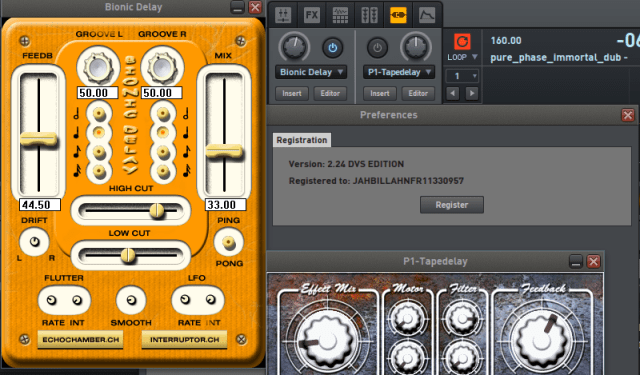The image size is (640, 375).
Task: Click the left arrow loop move button
Action: point(452,93)
